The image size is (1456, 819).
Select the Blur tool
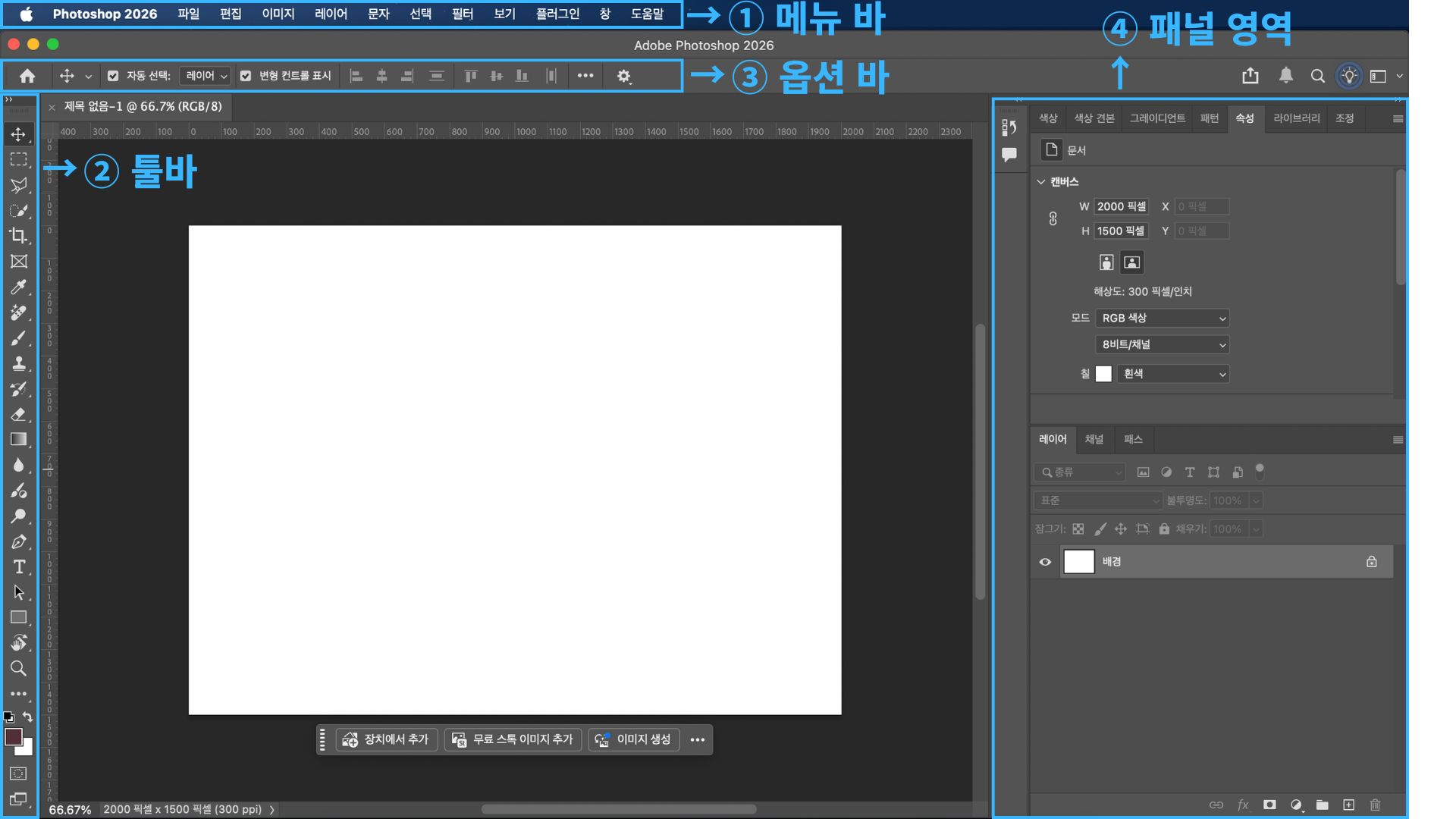click(x=18, y=465)
